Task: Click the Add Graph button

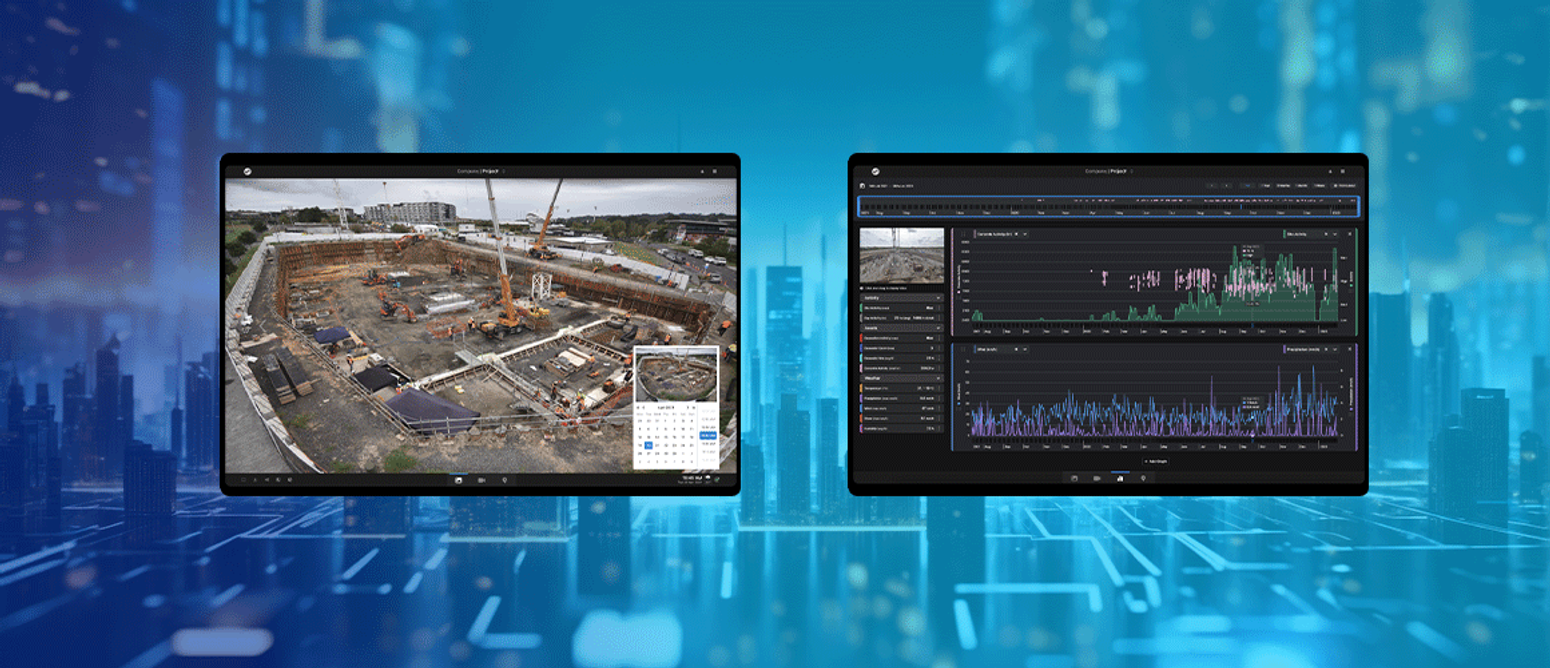Action: point(1155,462)
